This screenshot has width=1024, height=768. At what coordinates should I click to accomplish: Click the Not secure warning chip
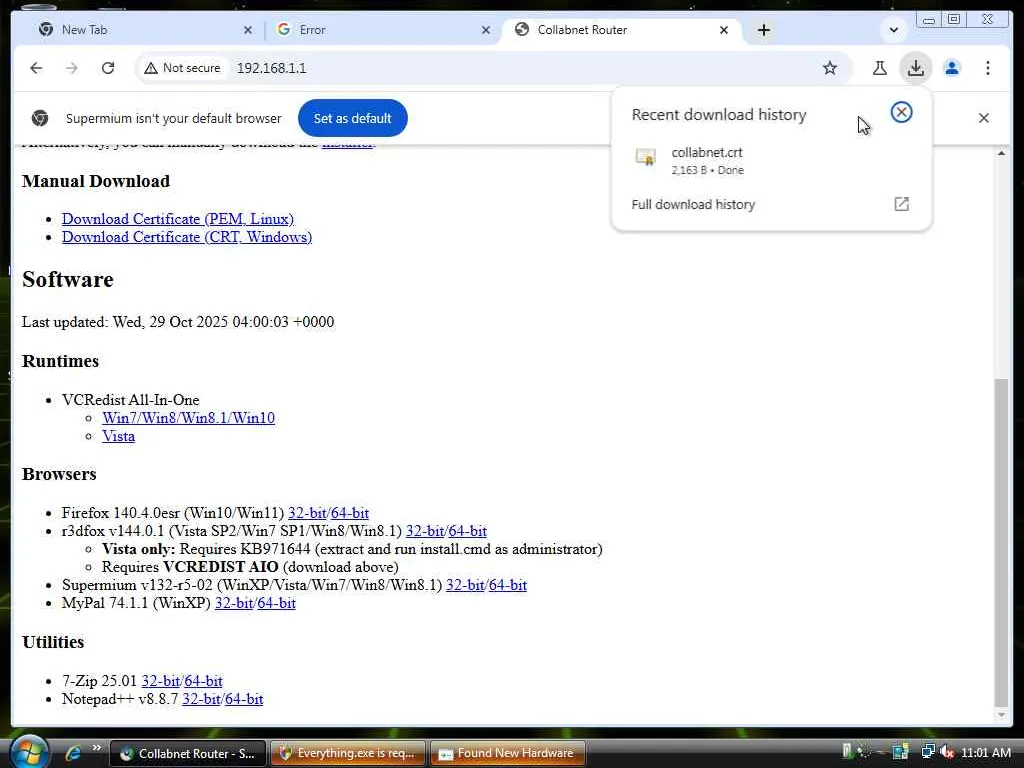[x=183, y=68]
